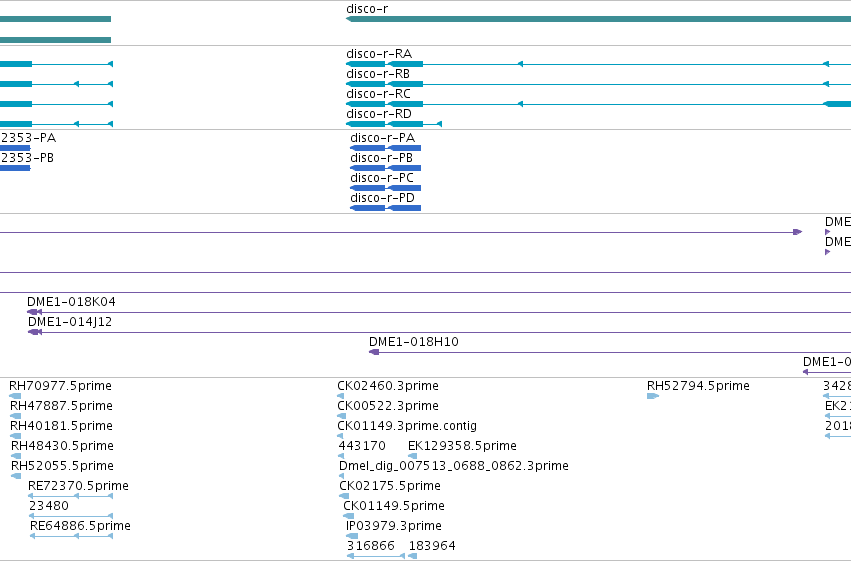
Task: Click the RE72370.5prime alignment glyph
Action: click(x=70, y=496)
